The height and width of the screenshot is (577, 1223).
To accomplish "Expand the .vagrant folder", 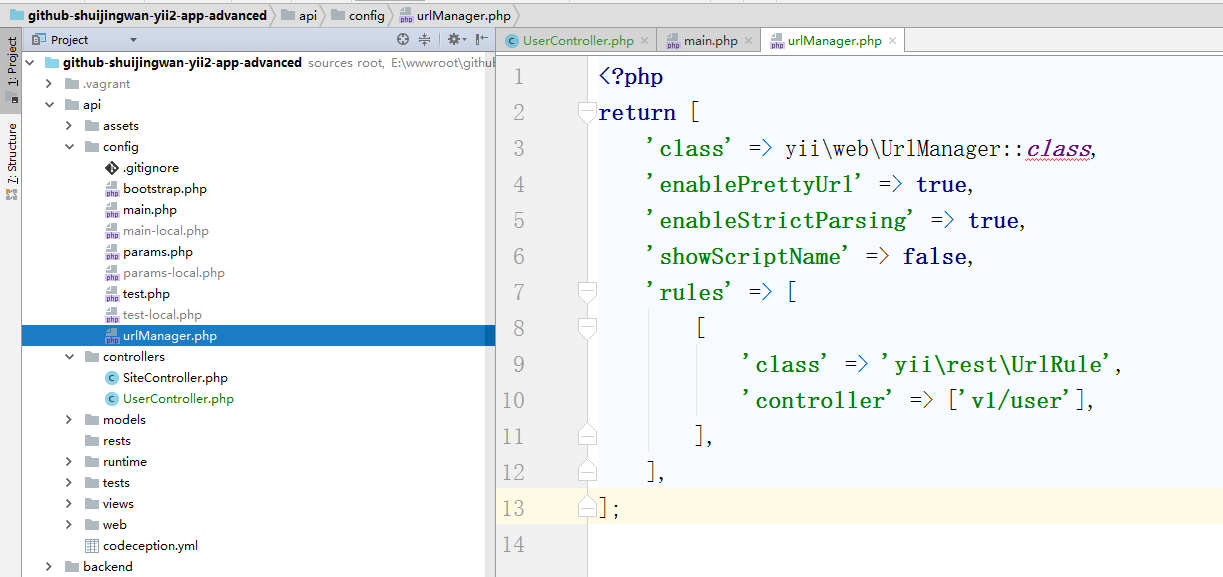I will pos(48,84).
